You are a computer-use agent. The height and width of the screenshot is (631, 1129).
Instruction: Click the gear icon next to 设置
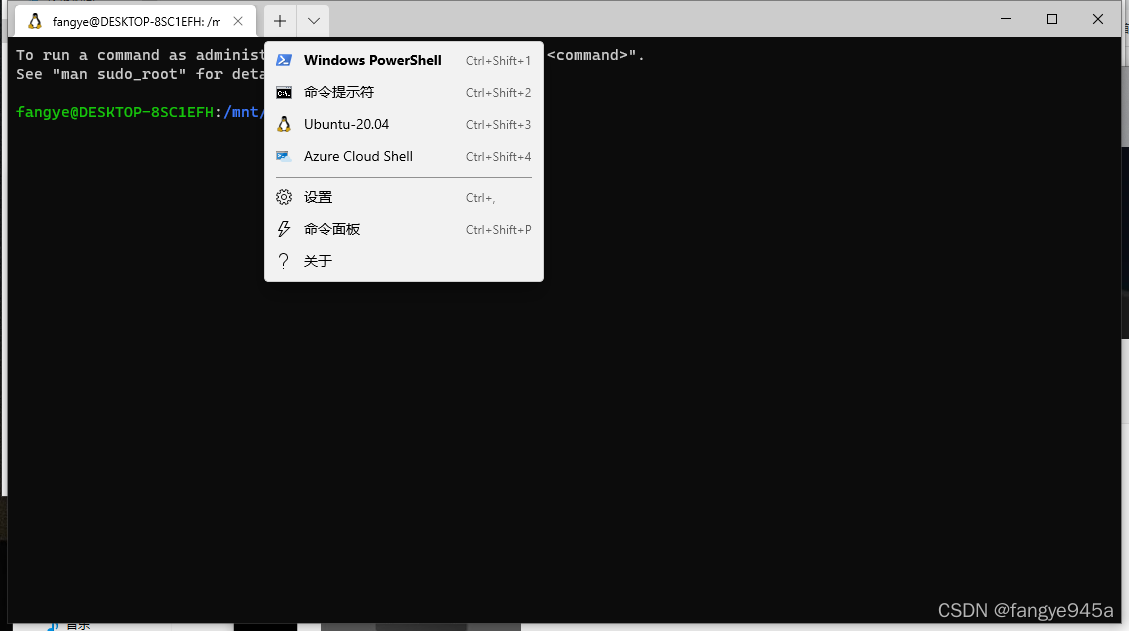(x=284, y=197)
